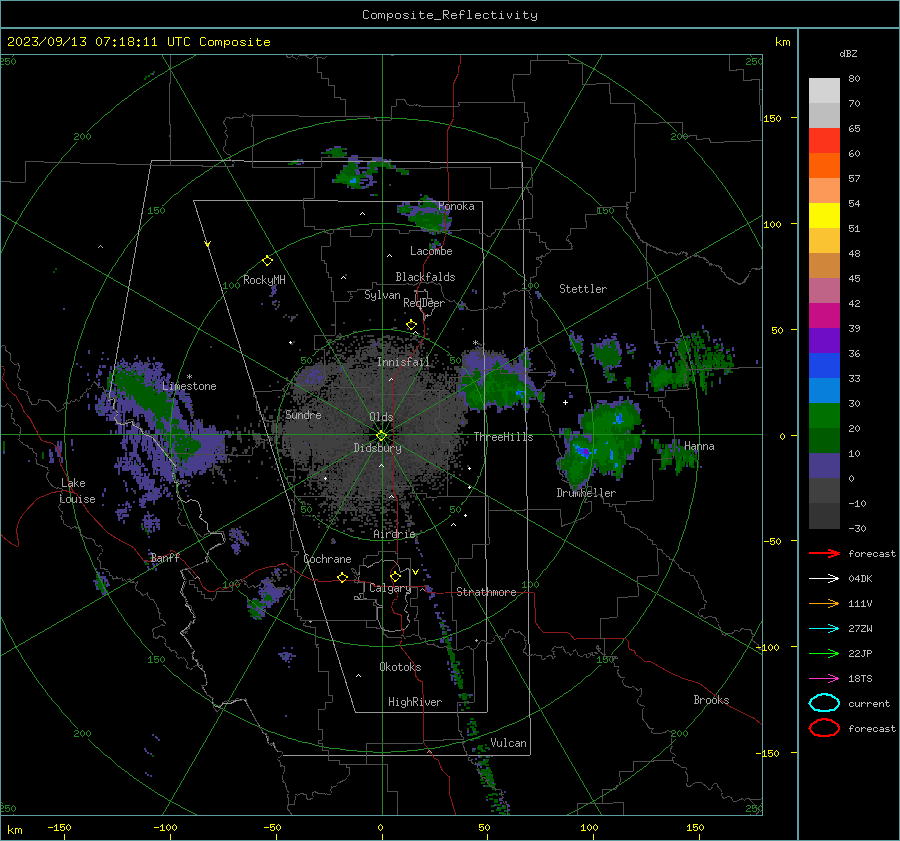Viewport: 900px width, 841px height.
Task: Click the HighRiver label
Action: 415,702
